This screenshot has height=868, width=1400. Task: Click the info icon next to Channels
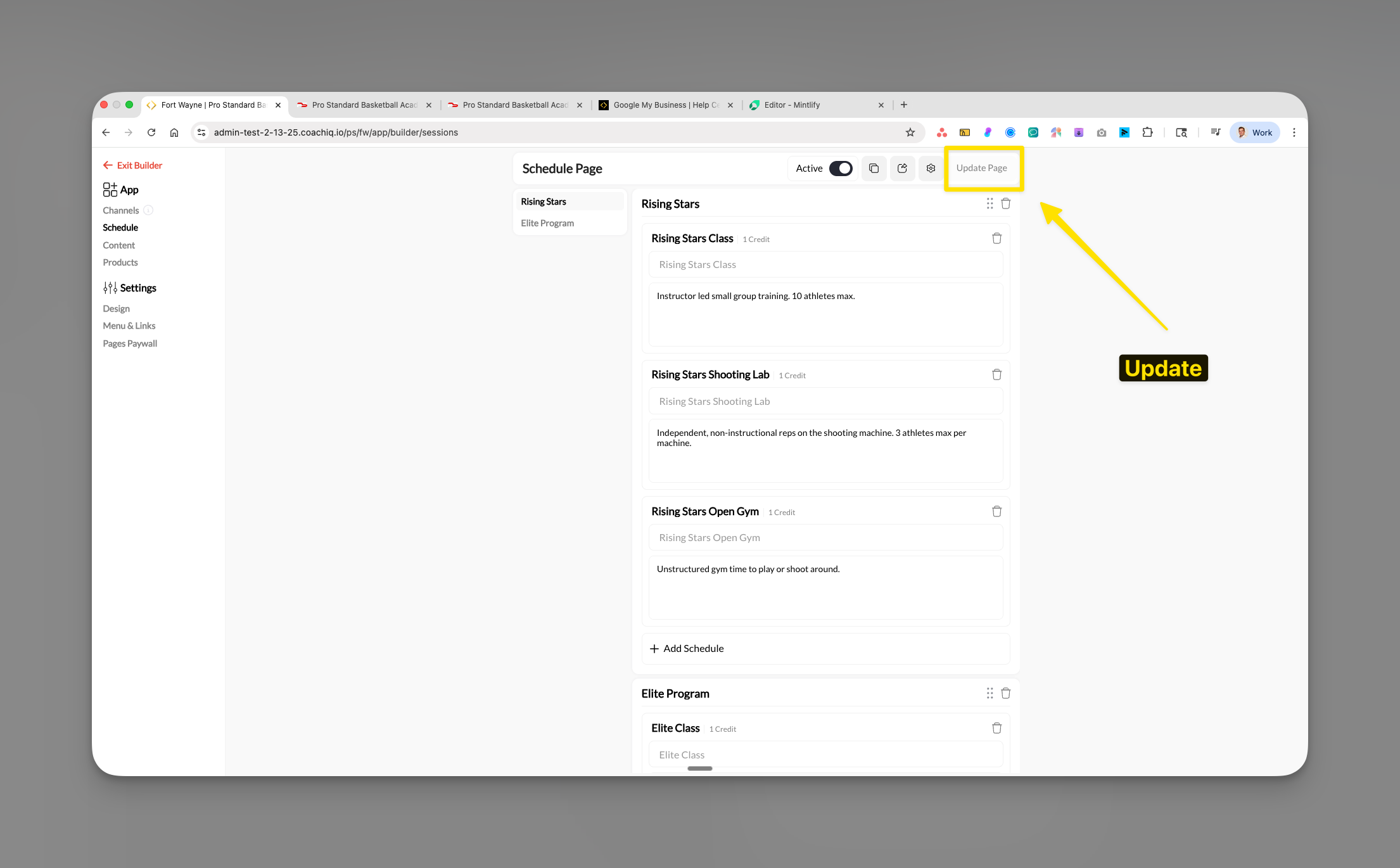(x=148, y=210)
